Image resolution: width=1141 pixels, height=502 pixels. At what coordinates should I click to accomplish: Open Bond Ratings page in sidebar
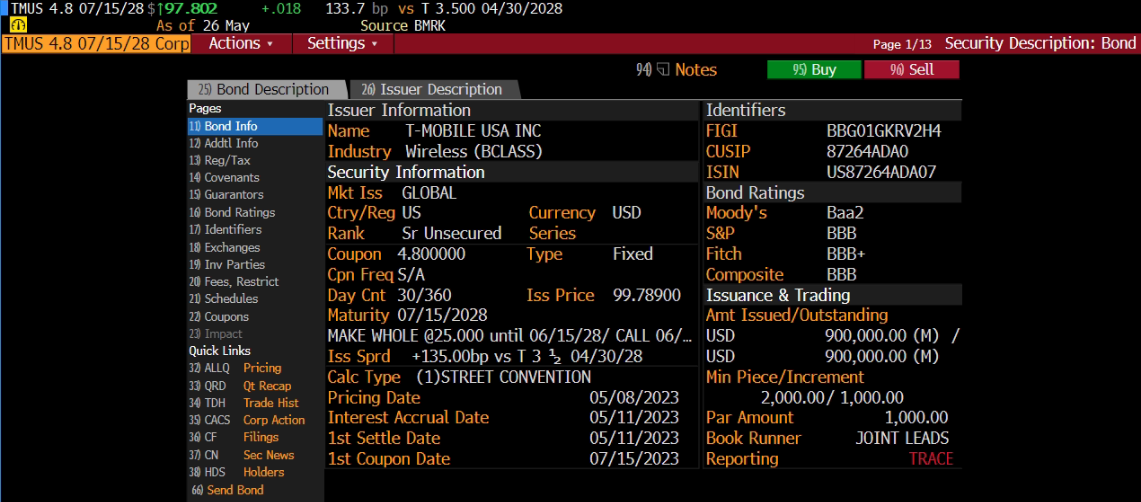(232, 212)
